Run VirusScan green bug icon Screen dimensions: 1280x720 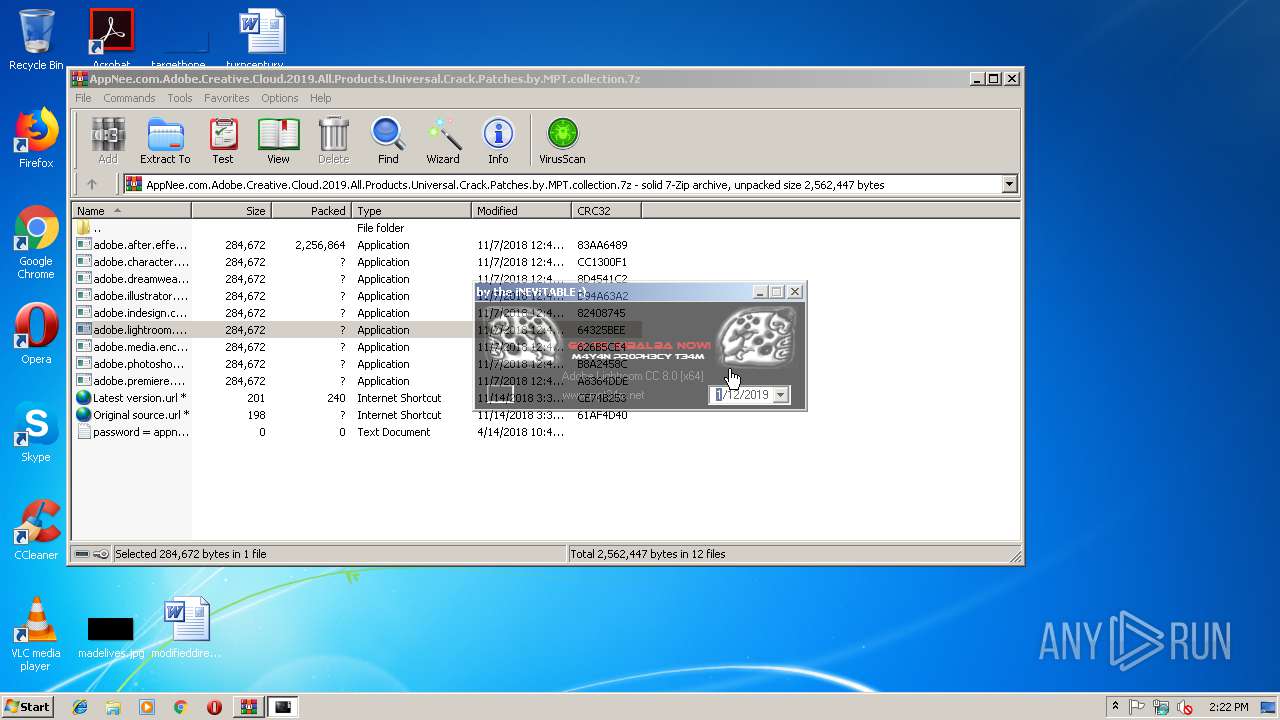pos(562,140)
